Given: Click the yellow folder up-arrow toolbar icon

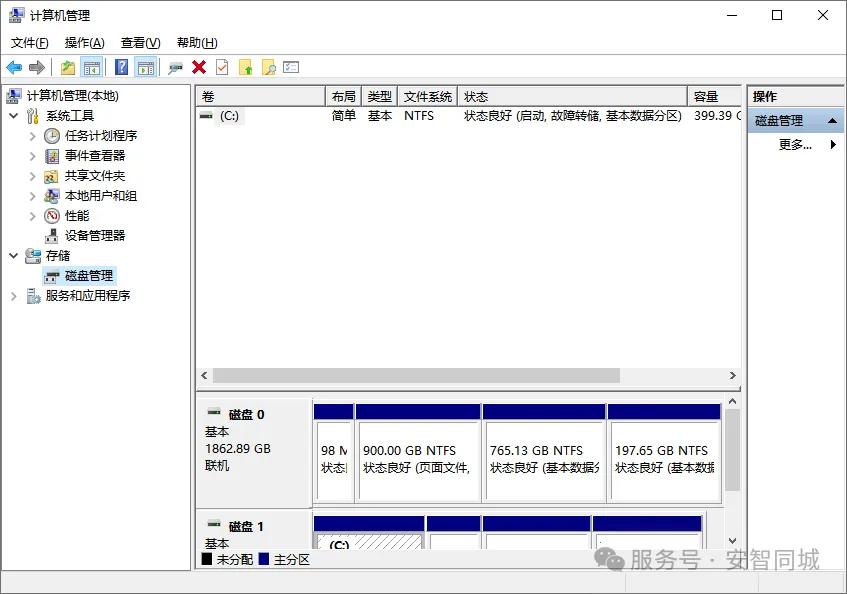Looking at the screenshot, I should pyautogui.click(x=245, y=68).
